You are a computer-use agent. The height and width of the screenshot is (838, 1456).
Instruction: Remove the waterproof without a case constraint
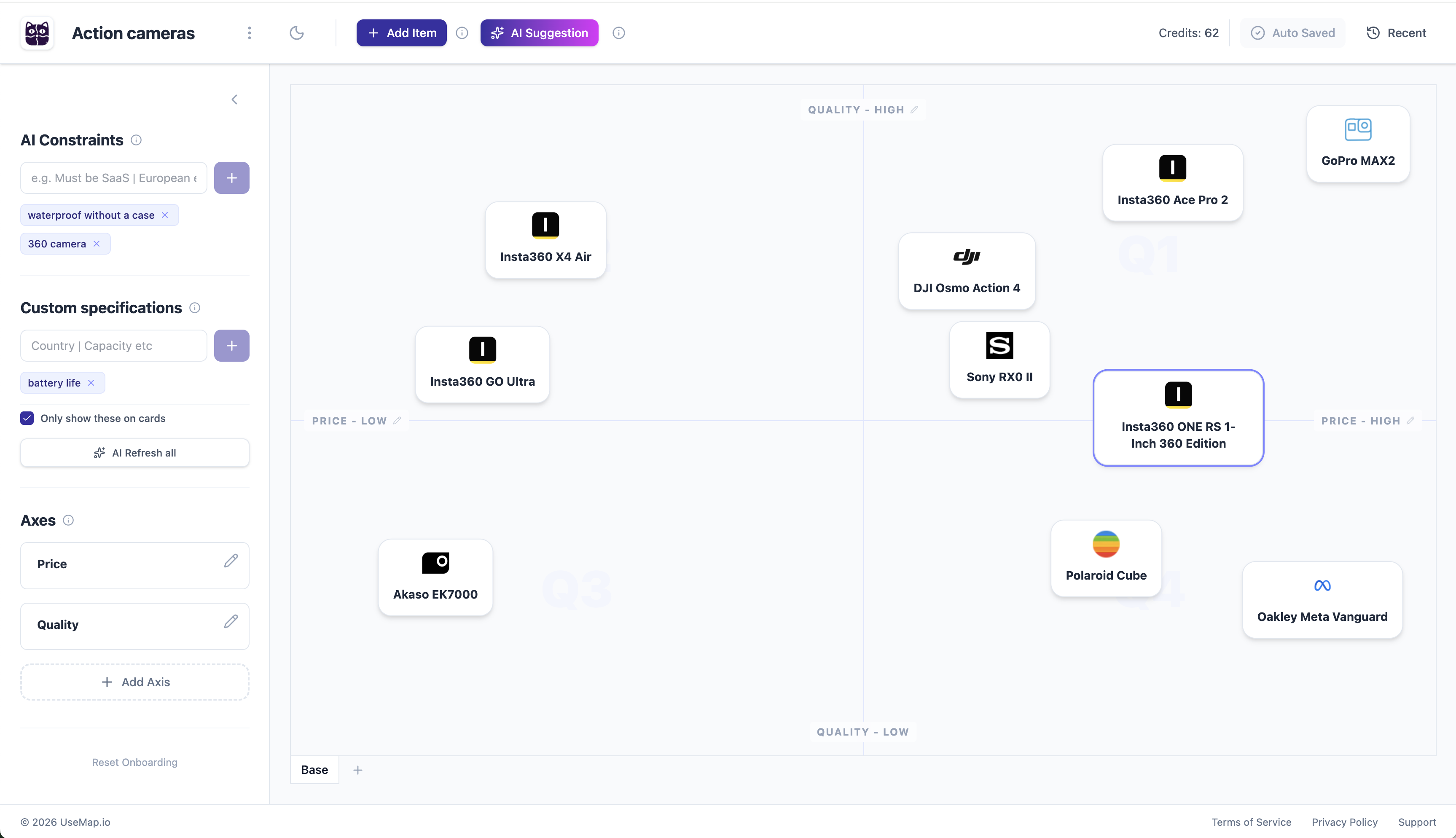(x=165, y=215)
